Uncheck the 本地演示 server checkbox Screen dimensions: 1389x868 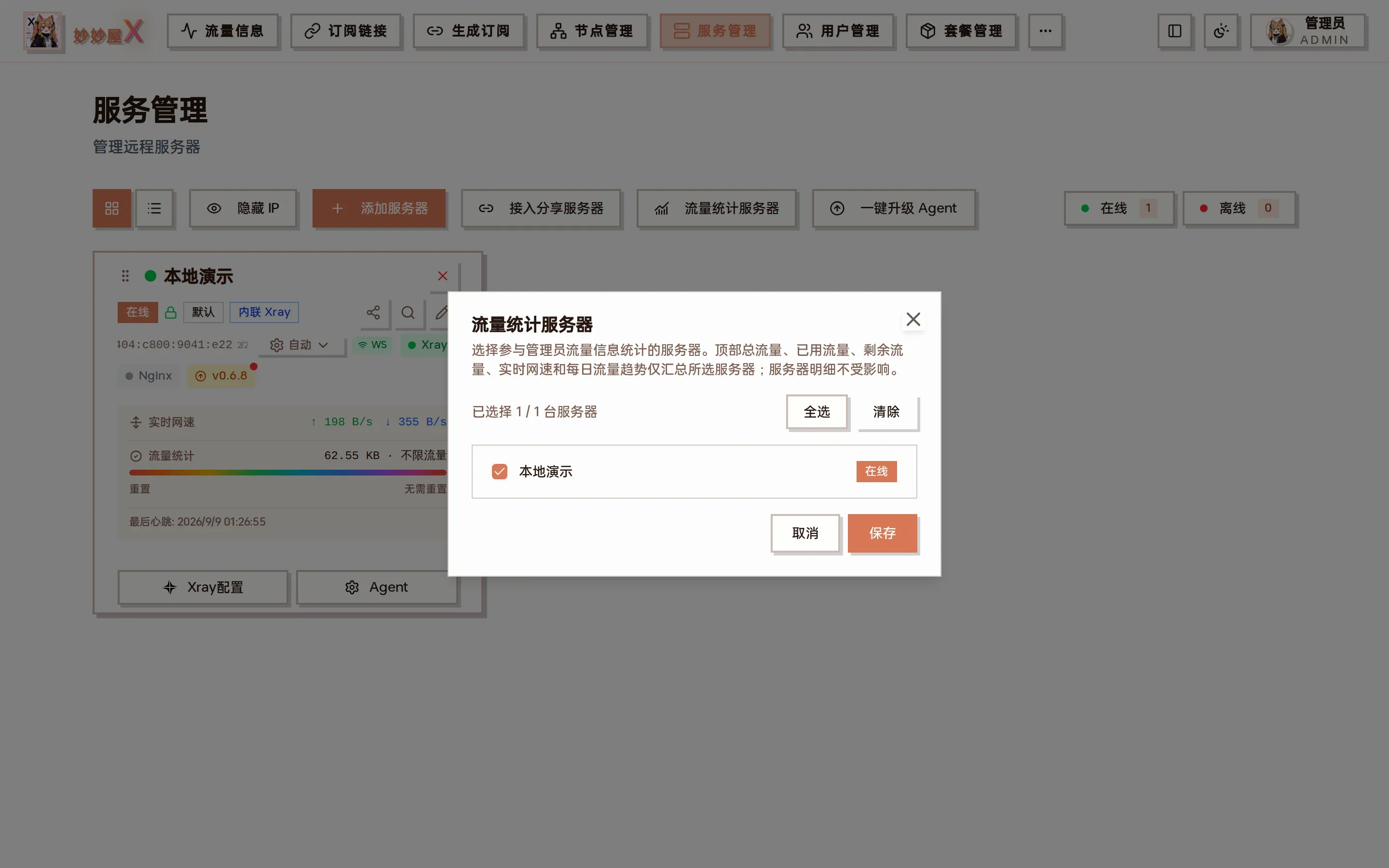(499, 471)
